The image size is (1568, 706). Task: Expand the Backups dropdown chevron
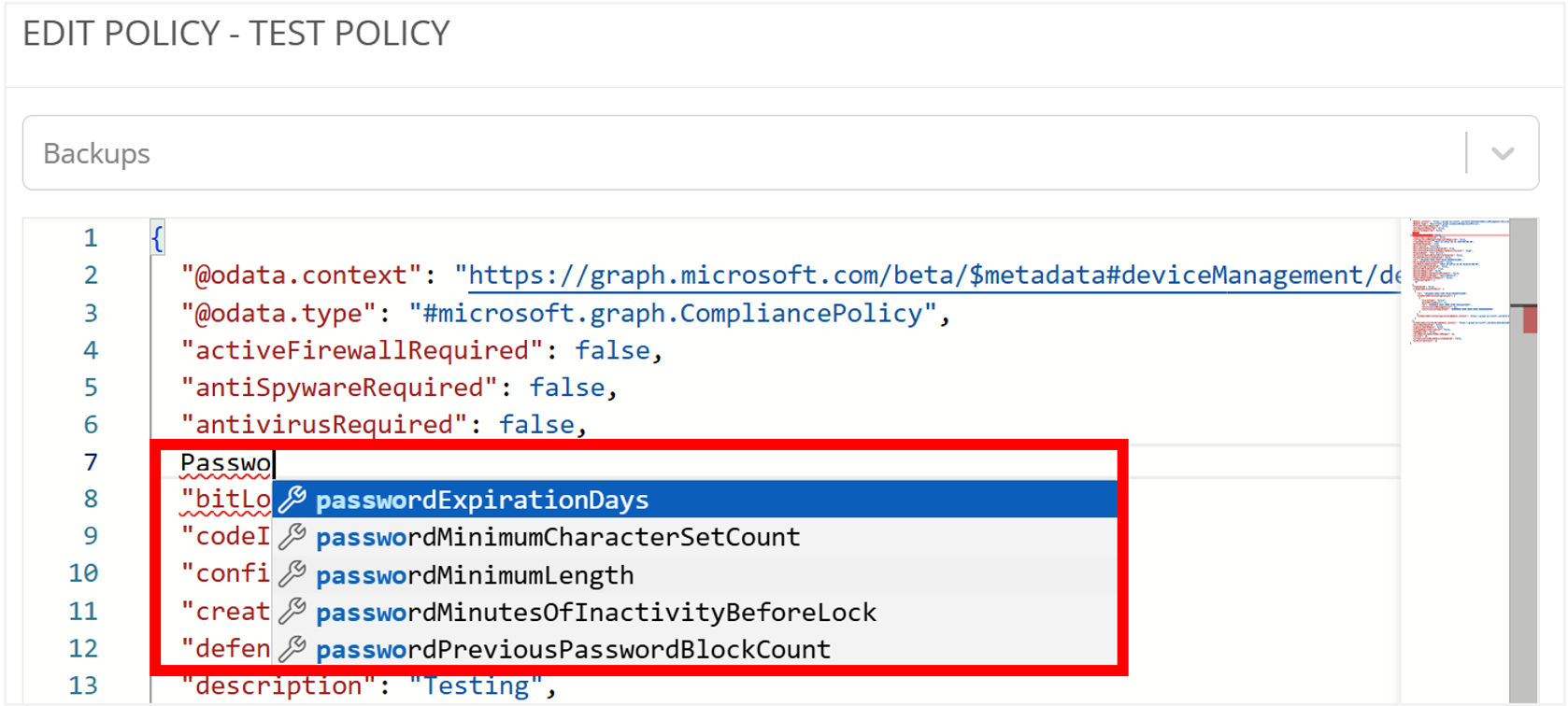point(1502,153)
